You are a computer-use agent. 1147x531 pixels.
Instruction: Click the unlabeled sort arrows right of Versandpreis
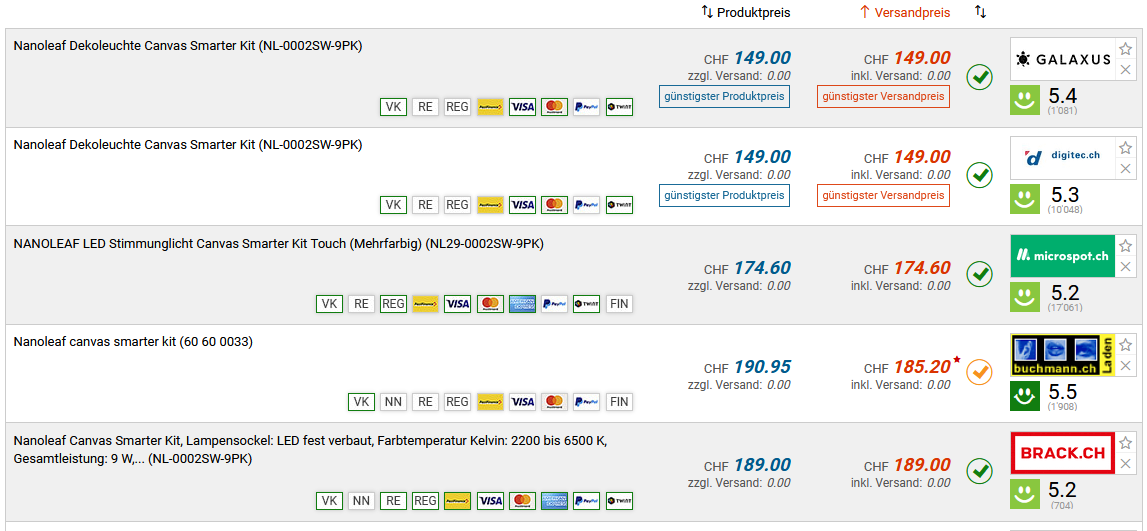(980, 12)
